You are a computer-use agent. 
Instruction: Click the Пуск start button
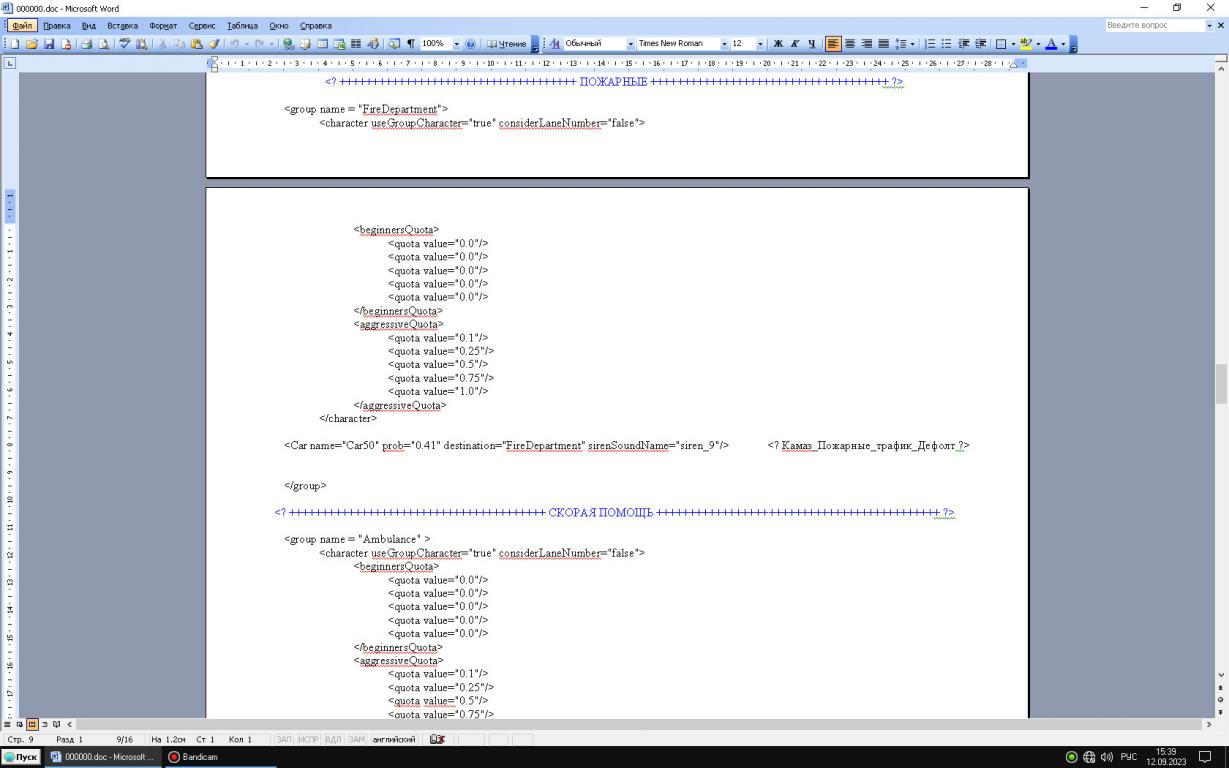click(x=21, y=758)
